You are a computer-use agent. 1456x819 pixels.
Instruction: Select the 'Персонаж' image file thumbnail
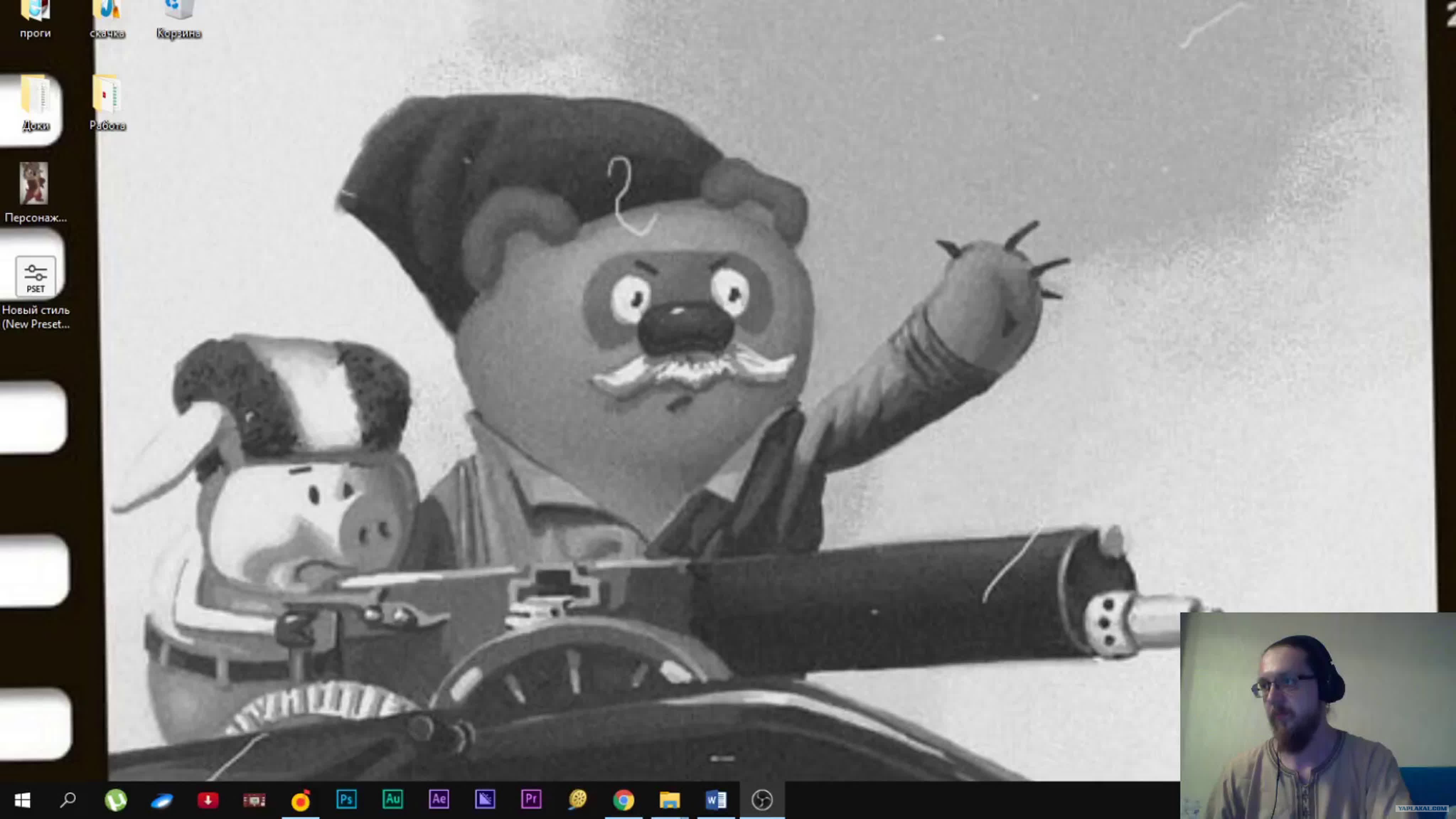pos(34,184)
